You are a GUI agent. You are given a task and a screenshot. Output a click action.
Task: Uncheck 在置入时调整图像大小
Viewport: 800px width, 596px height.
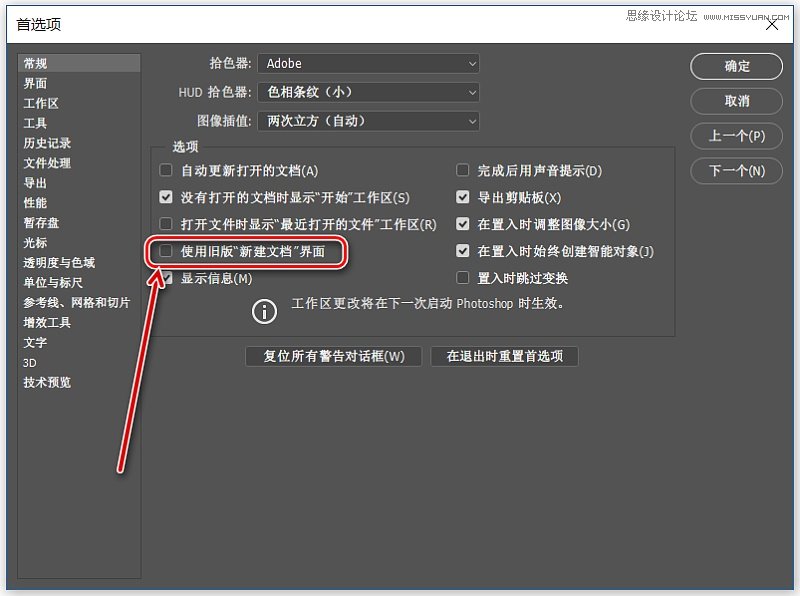click(463, 224)
